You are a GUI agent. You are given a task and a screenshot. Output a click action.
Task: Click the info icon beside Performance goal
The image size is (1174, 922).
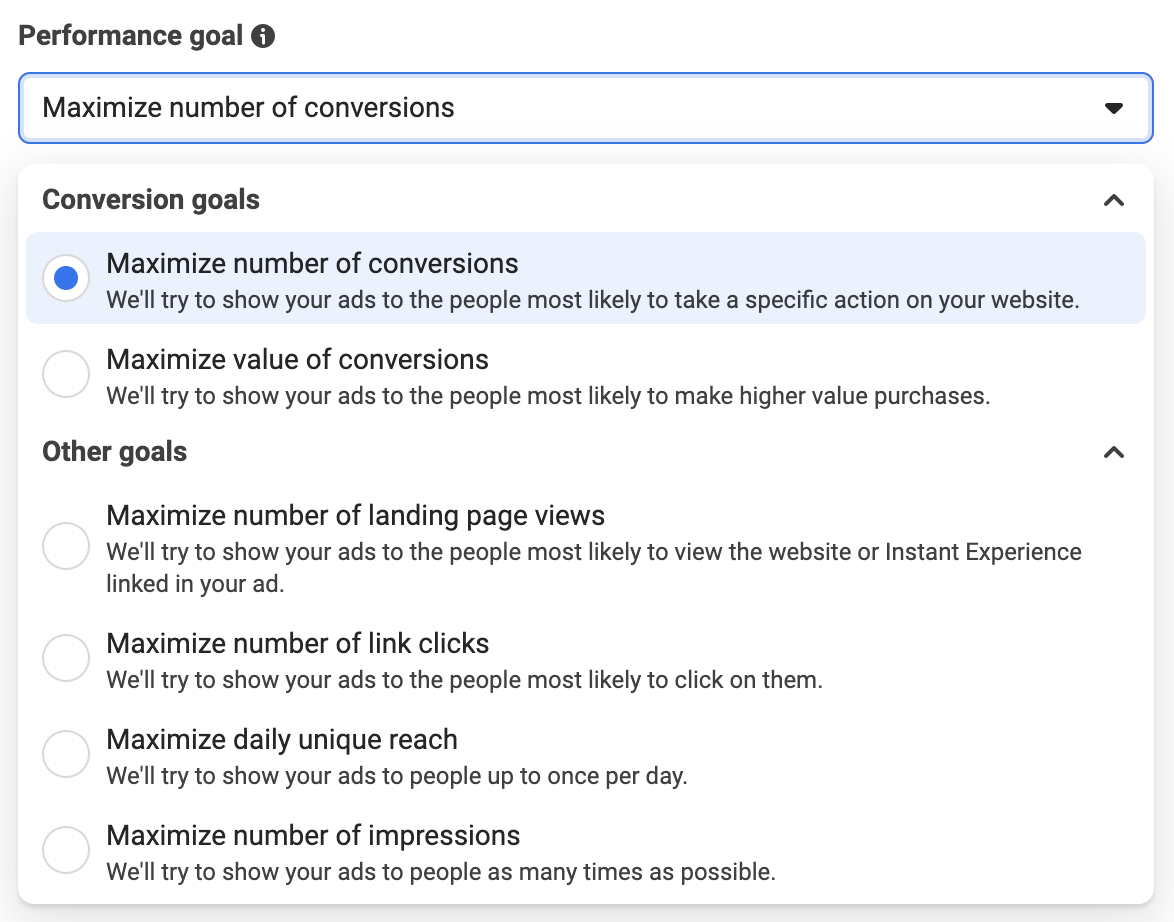tap(263, 36)
